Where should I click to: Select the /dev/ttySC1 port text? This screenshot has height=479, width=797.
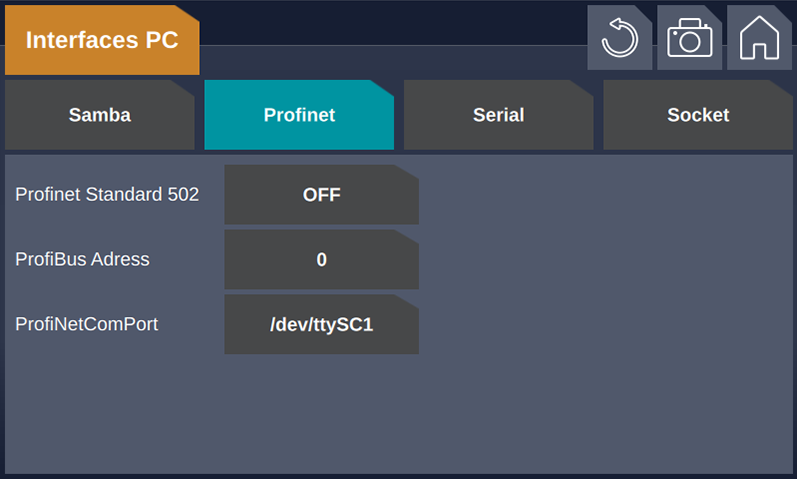[322, 324]
